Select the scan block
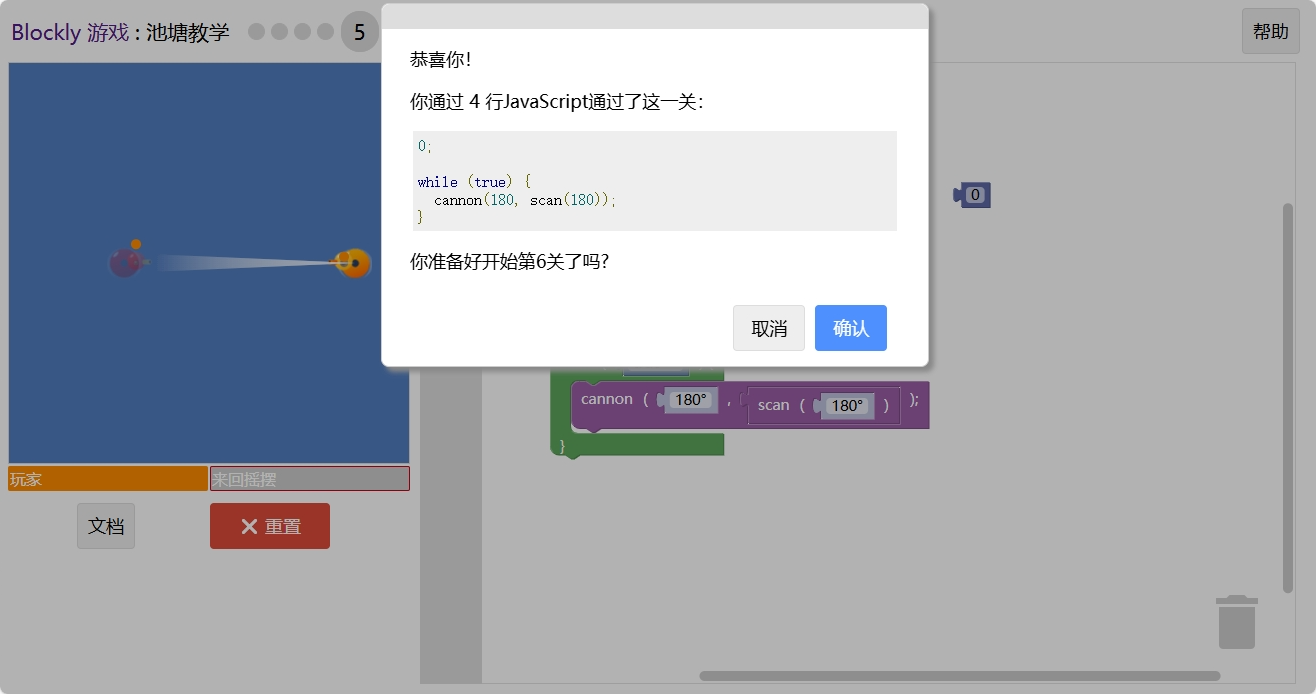The image size is (1316, 694). tap(773, 405)
